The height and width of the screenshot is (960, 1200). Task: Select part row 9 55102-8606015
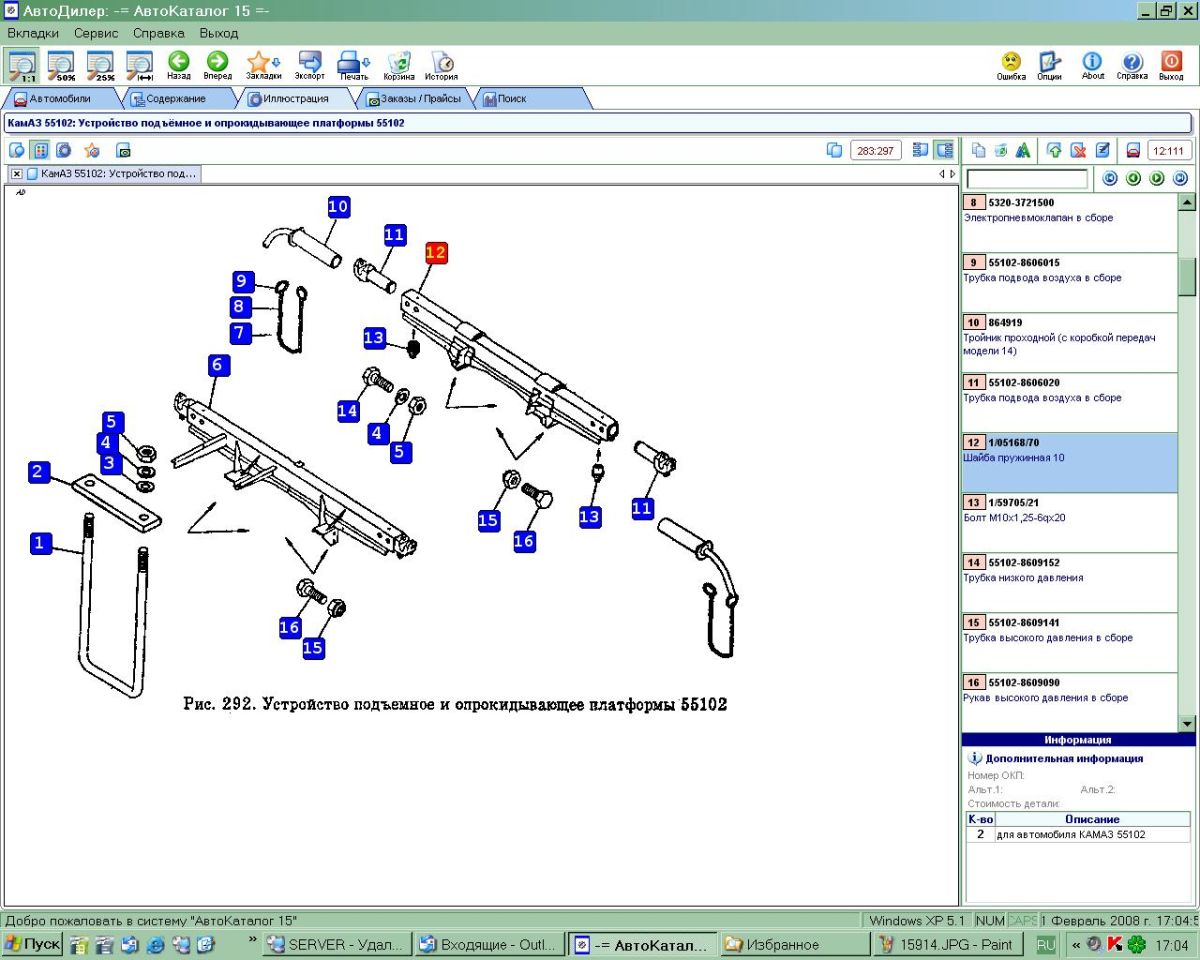(x=1070, y=282)
